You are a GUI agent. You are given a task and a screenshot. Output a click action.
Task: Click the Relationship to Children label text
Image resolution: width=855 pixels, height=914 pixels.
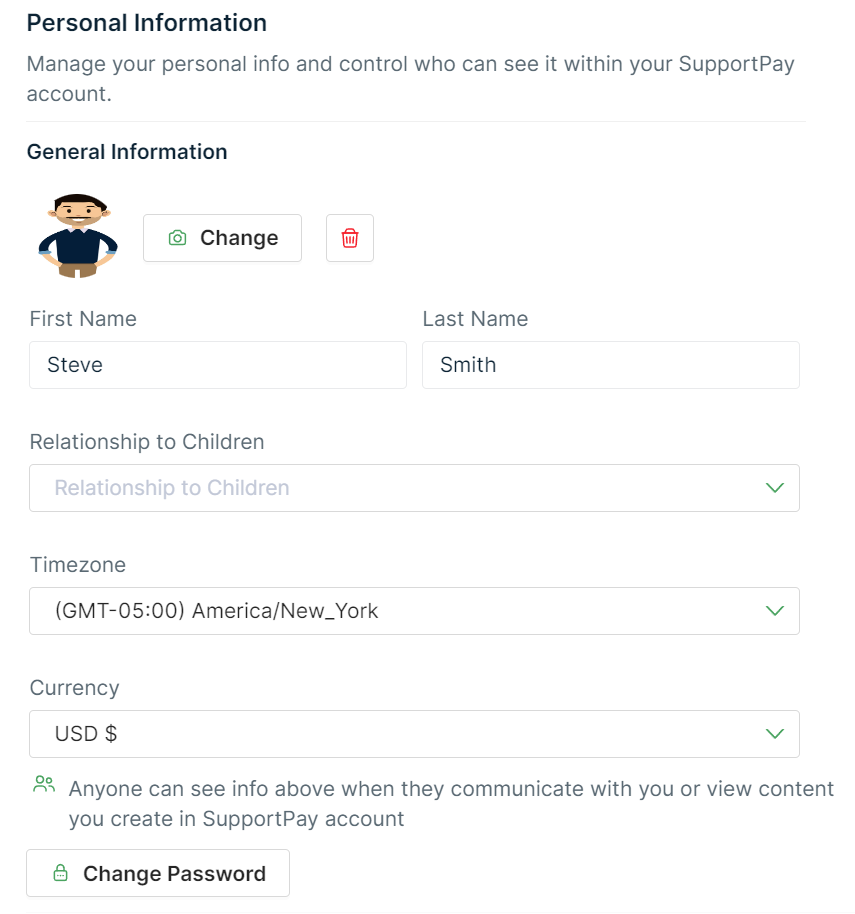coord(147,442)
